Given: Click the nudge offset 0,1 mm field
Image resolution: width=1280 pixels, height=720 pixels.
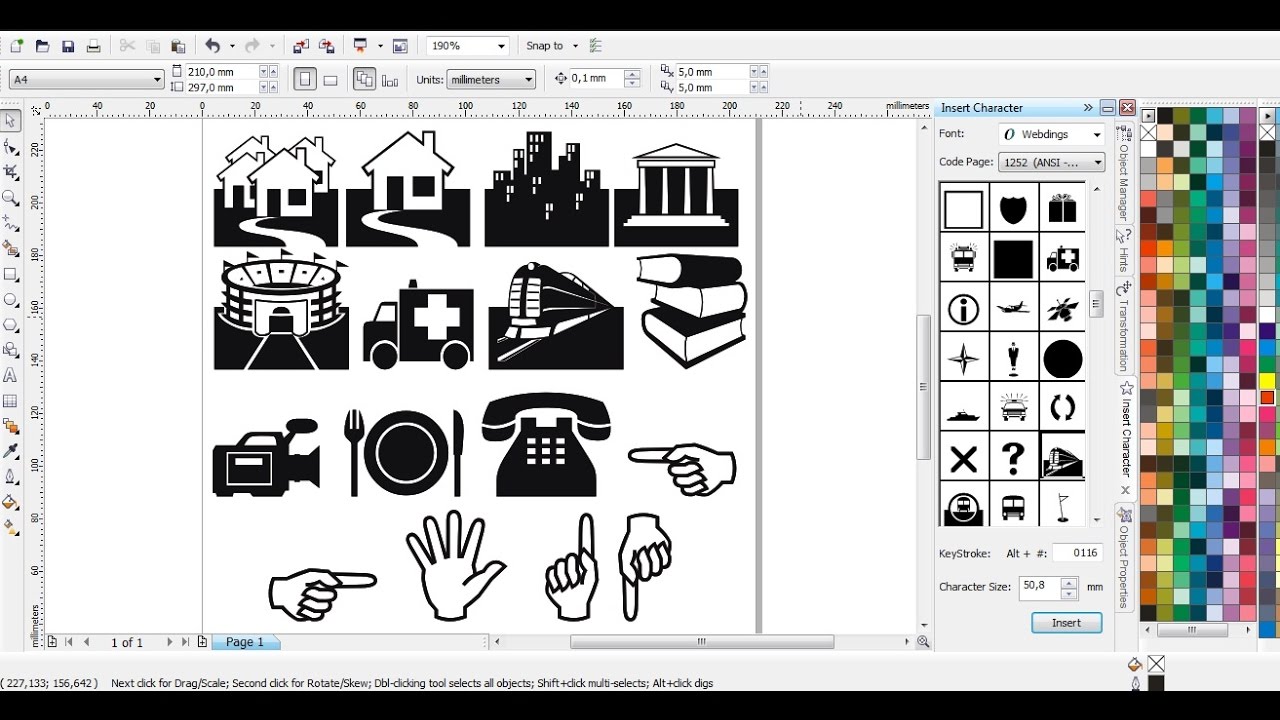Looking at the screenshot, I should pos(596,78).
